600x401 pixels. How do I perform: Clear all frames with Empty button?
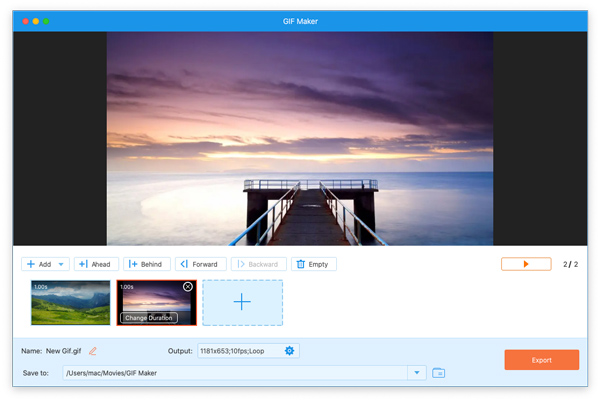tap(314, 264)
